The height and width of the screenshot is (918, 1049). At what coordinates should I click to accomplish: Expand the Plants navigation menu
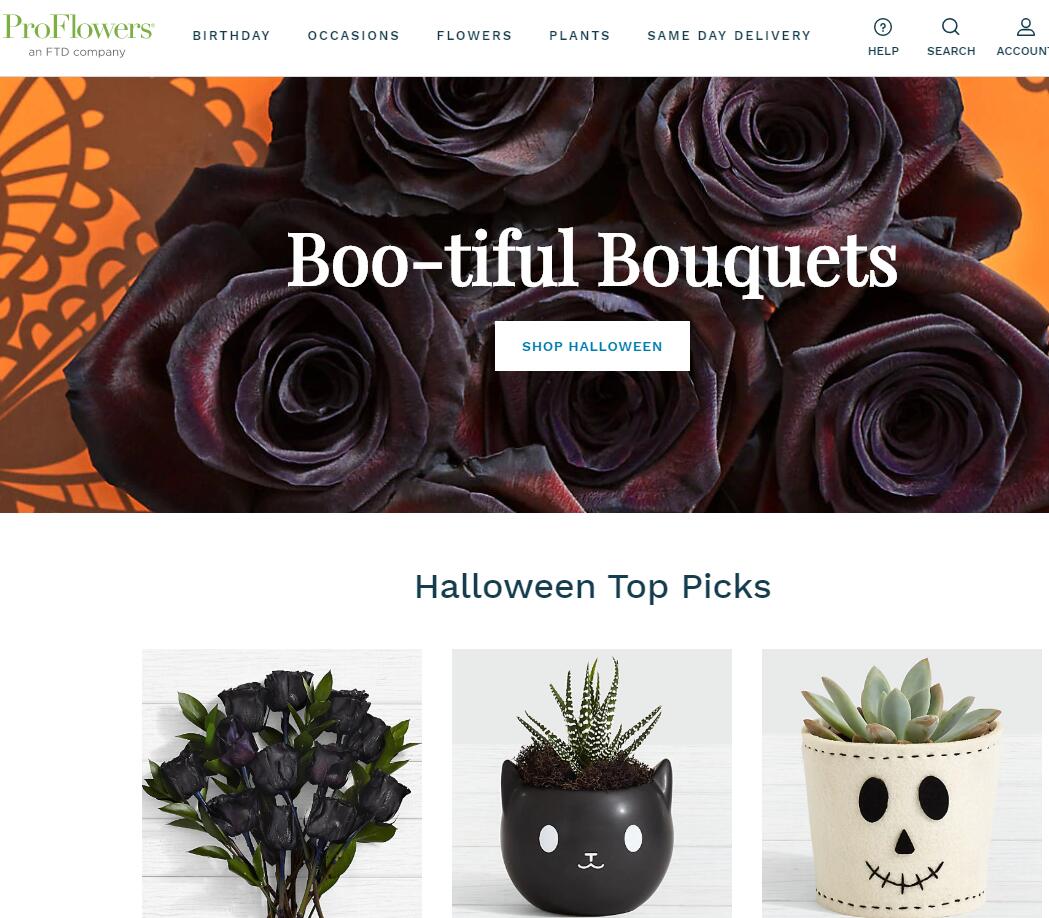click(x=579, y=35)
